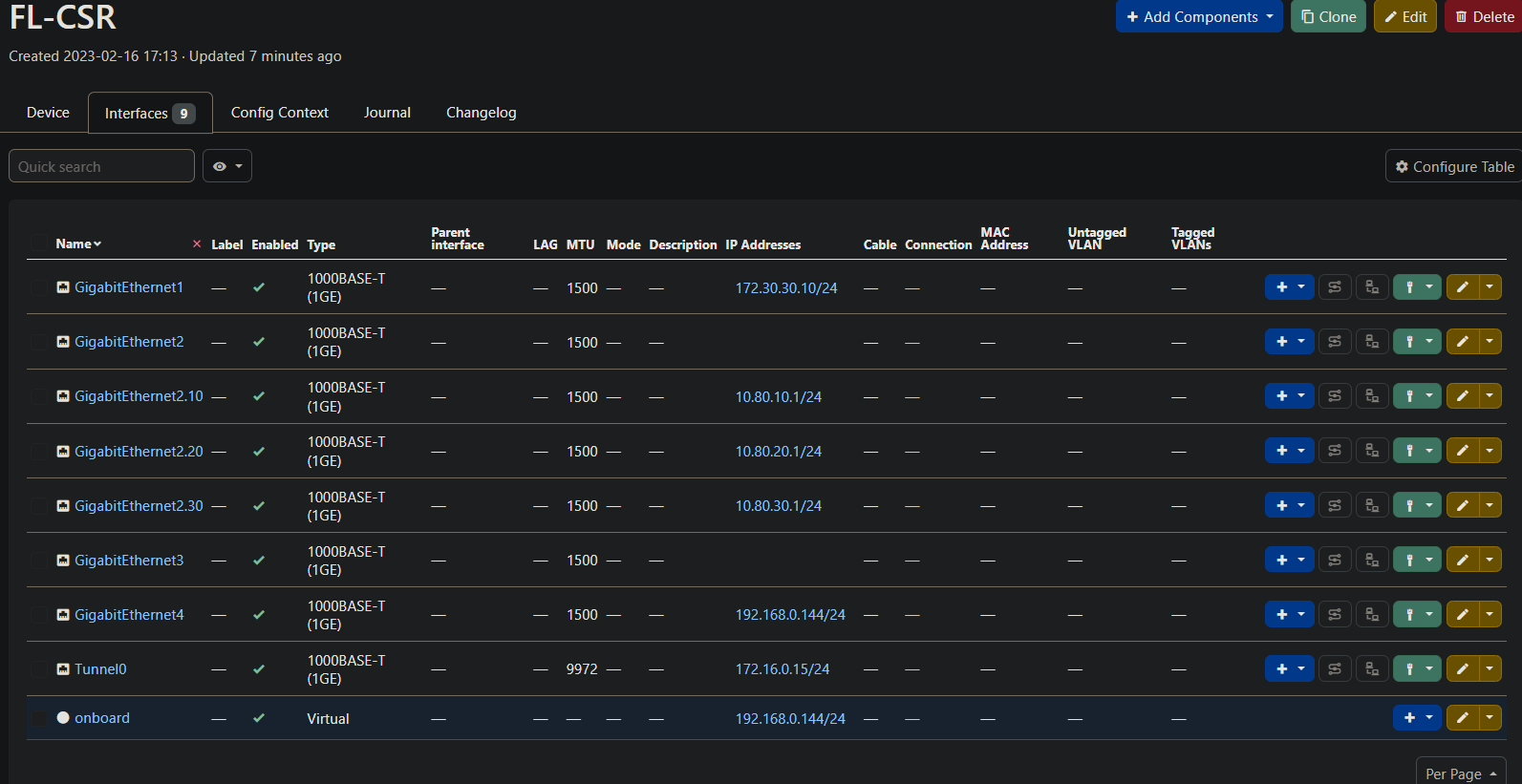Click the connected-device icon for GigabitEthernet1
This screenshot has height=784, width=1522.
pos(1372,287)
